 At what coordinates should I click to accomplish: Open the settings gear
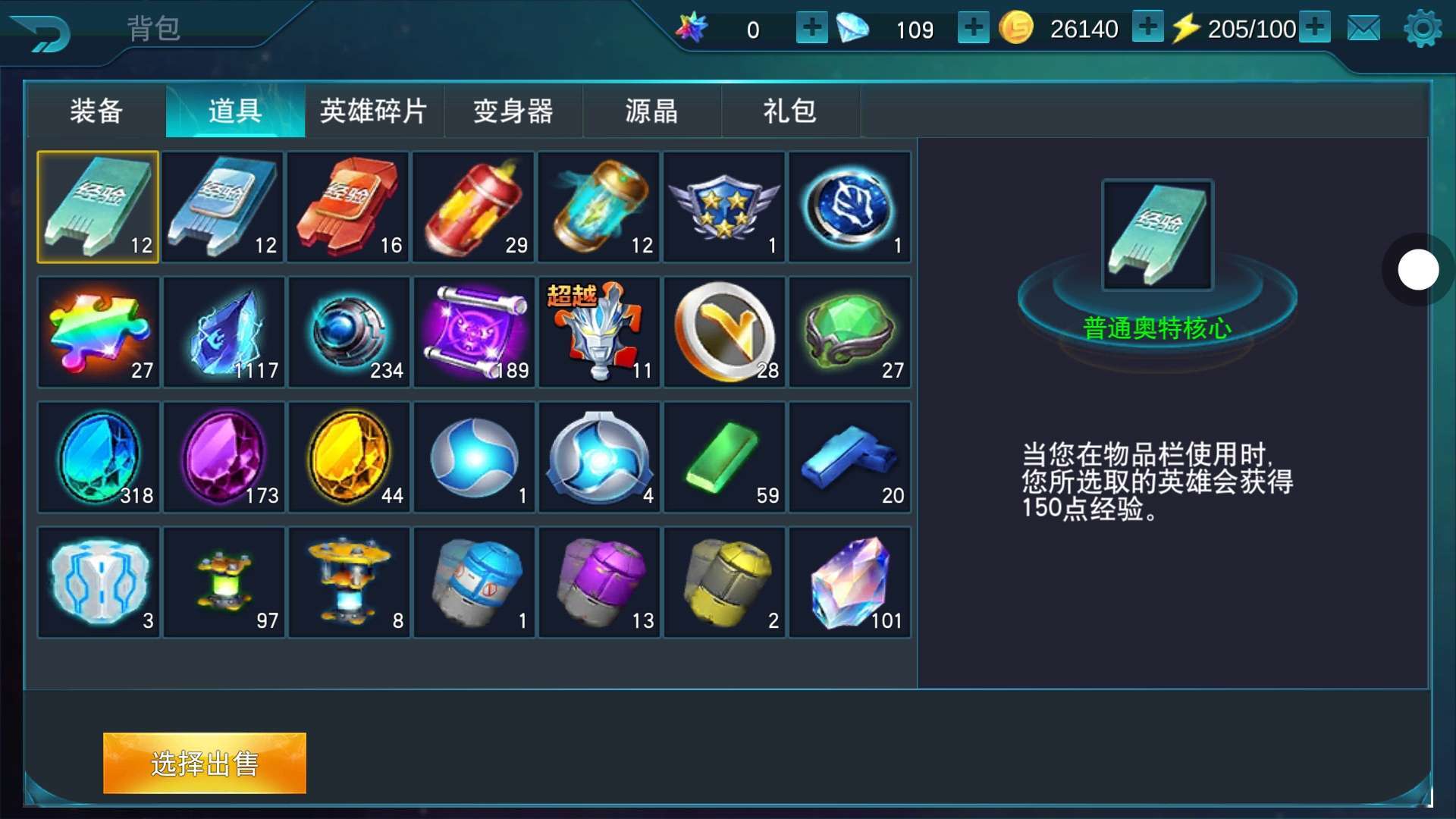(1423, 29)
